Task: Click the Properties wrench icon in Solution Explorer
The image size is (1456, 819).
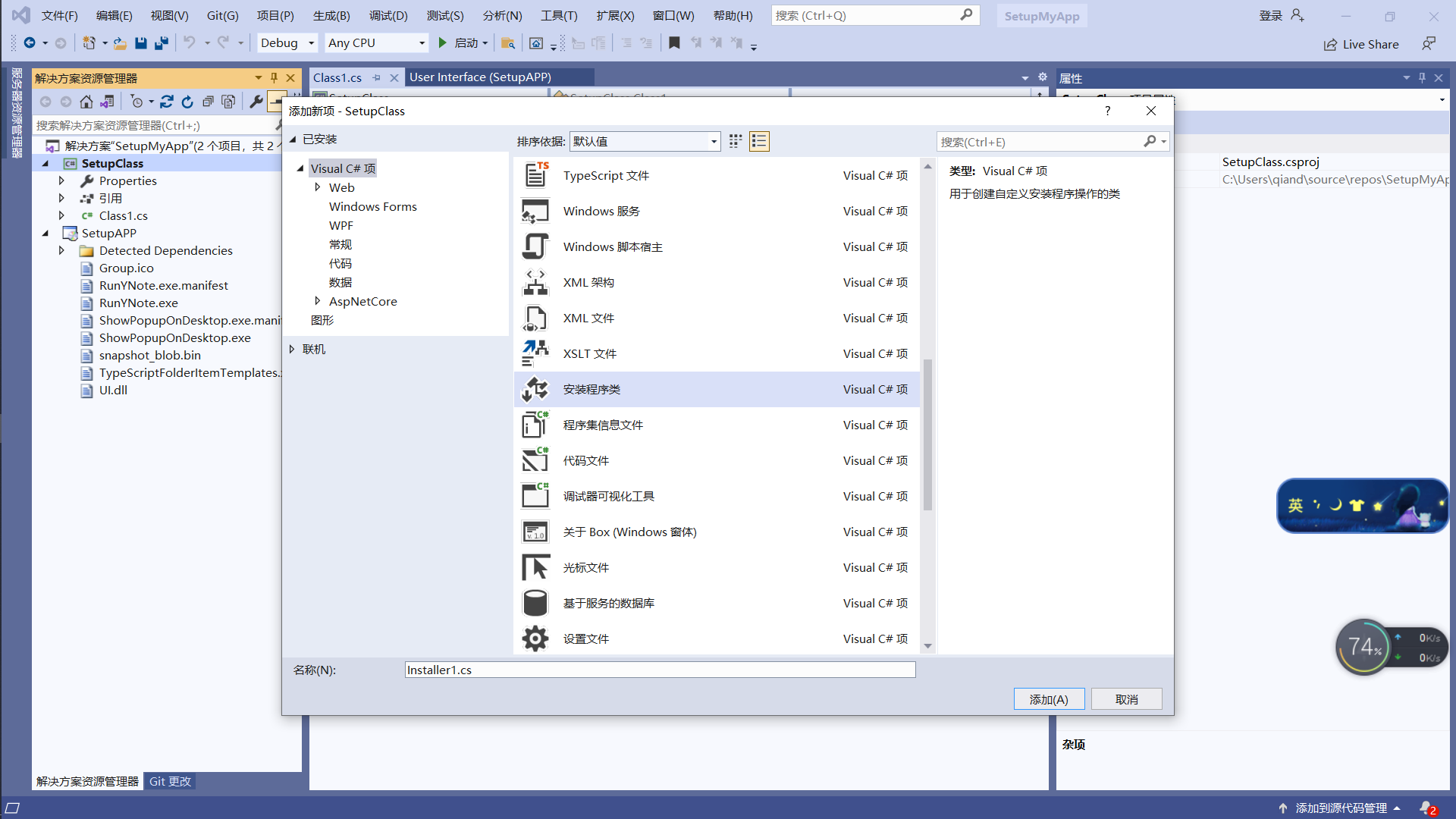Action: [256, 102]
